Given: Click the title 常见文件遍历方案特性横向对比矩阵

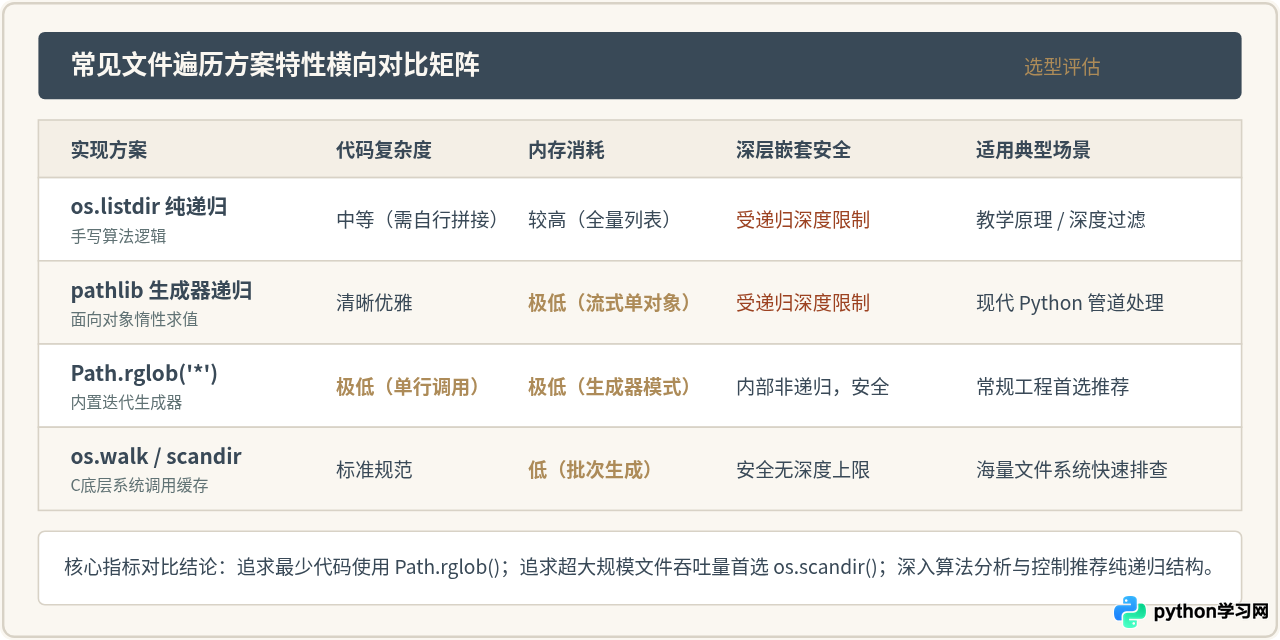Looking at the screenshot, I should click(x=275, y=65).
